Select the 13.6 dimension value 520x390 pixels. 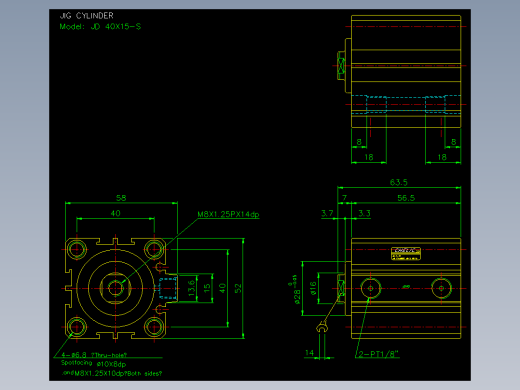click(191, 288)
